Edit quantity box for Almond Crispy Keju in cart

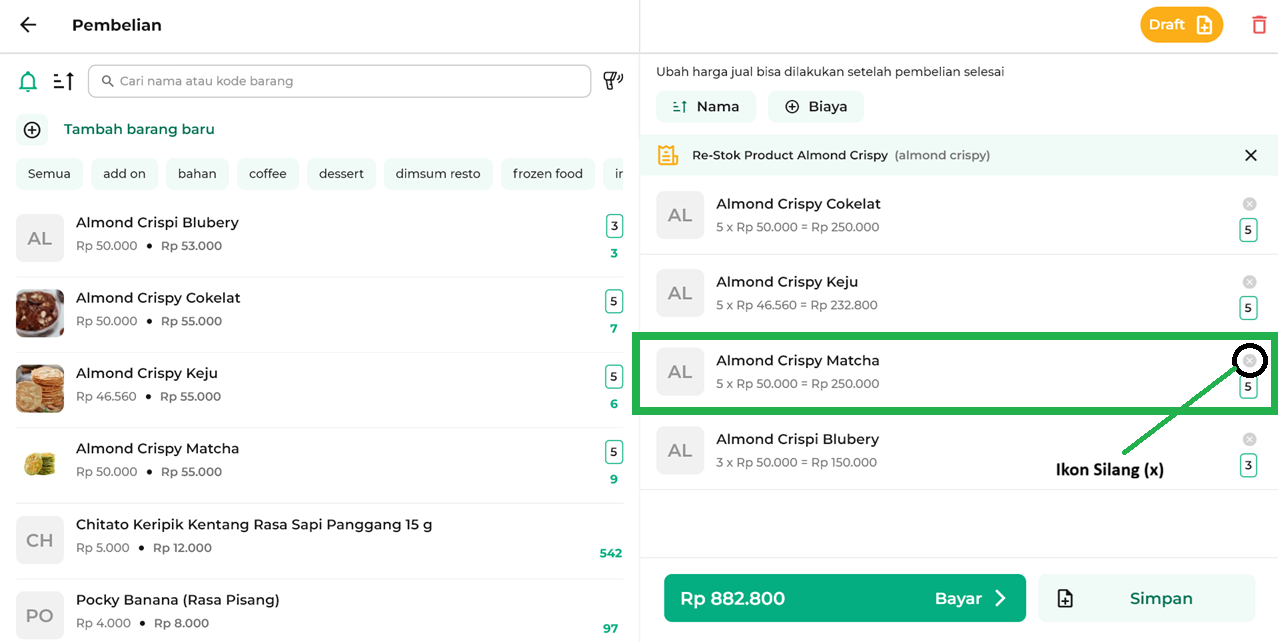(x=1248, y=308)
